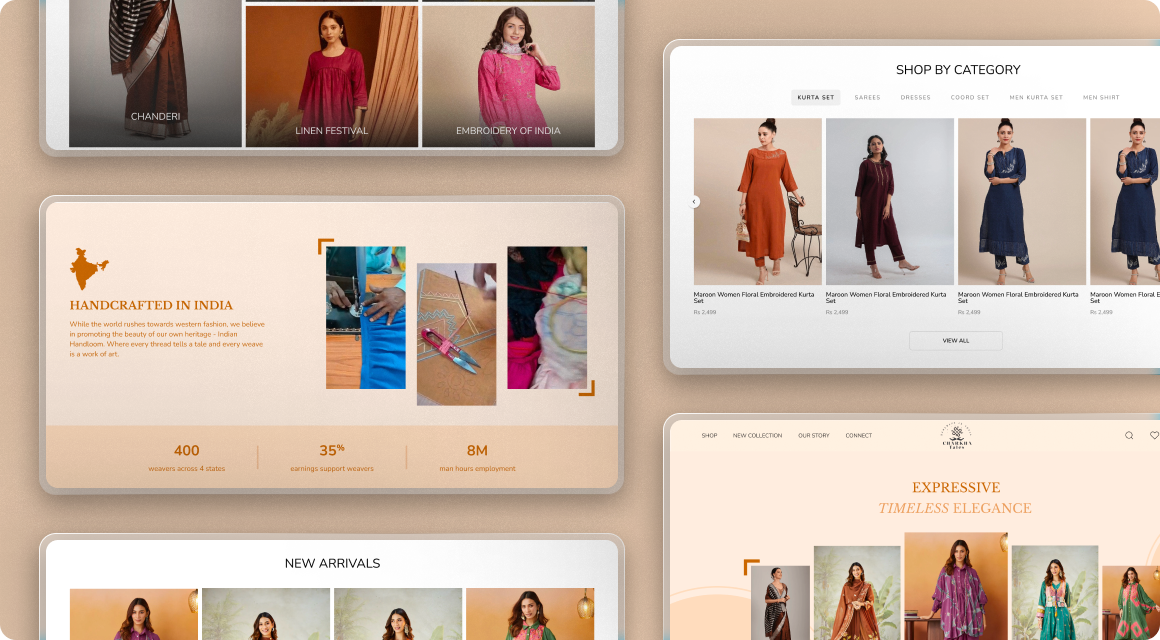
Task: Click the teal outfit hero image
Action: coord(1055,593)
